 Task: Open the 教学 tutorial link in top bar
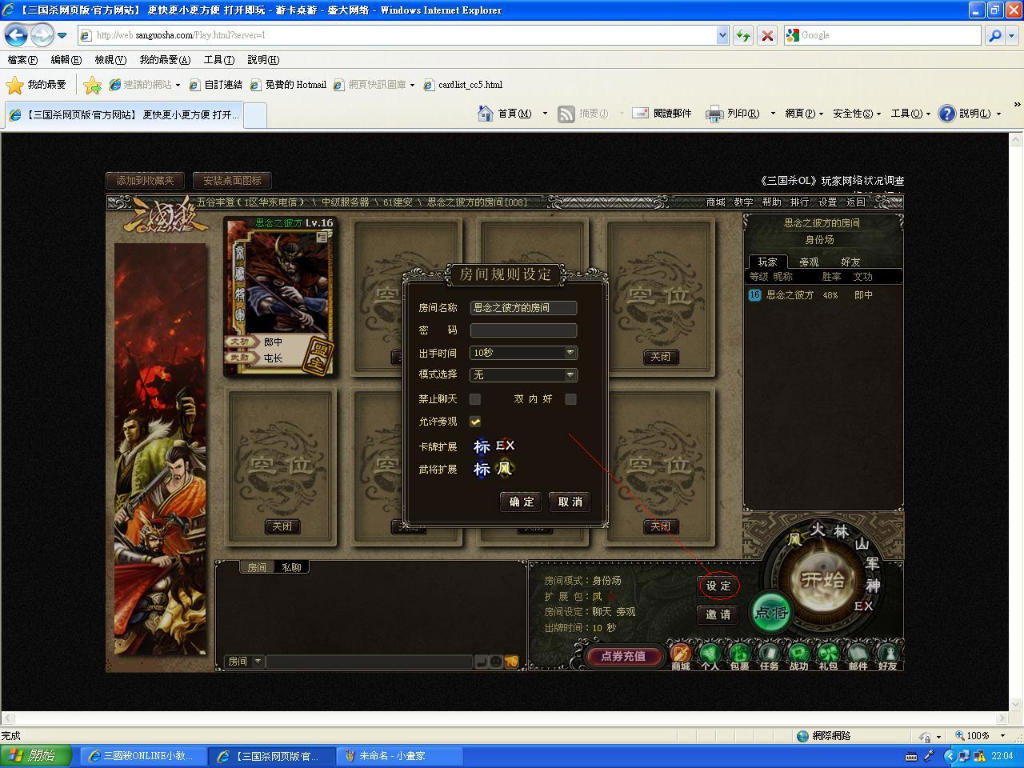click(x=743, y=202)
